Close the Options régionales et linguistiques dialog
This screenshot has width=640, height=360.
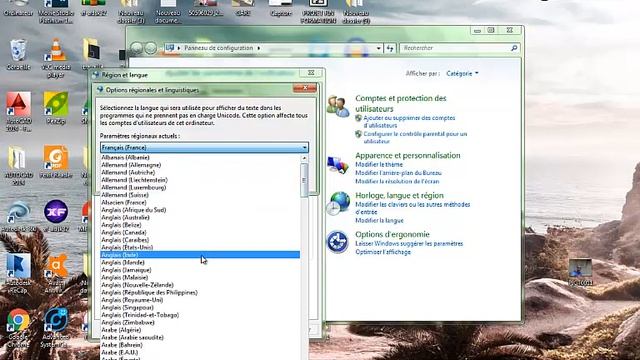tap(304, 88)
